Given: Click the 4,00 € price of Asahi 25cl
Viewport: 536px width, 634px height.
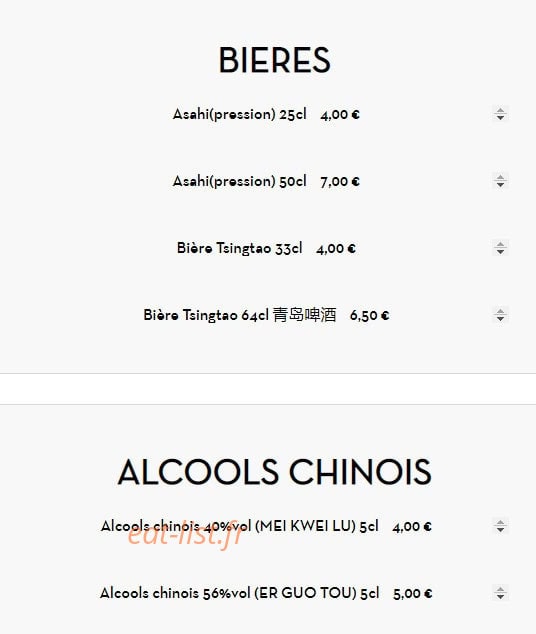Looking at the screenshot, I should 340,115.
